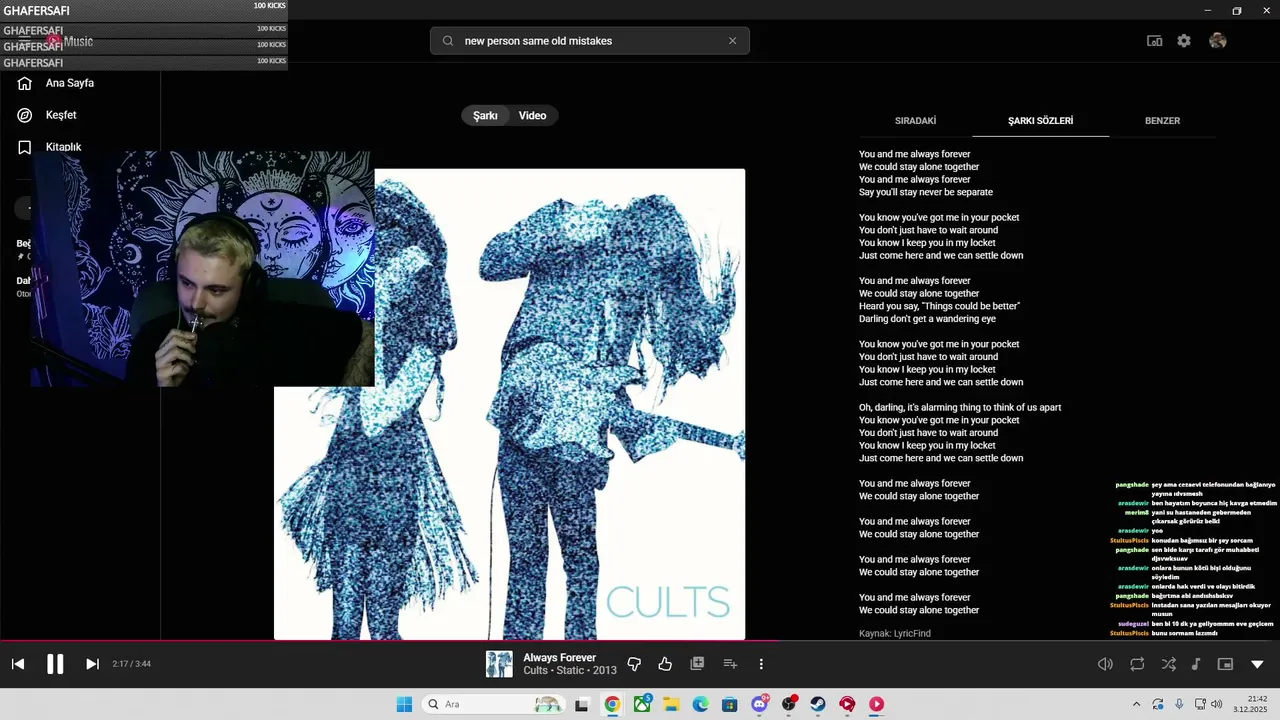Save the song to library
1280x720 pixels.
(x=698, y=664)
